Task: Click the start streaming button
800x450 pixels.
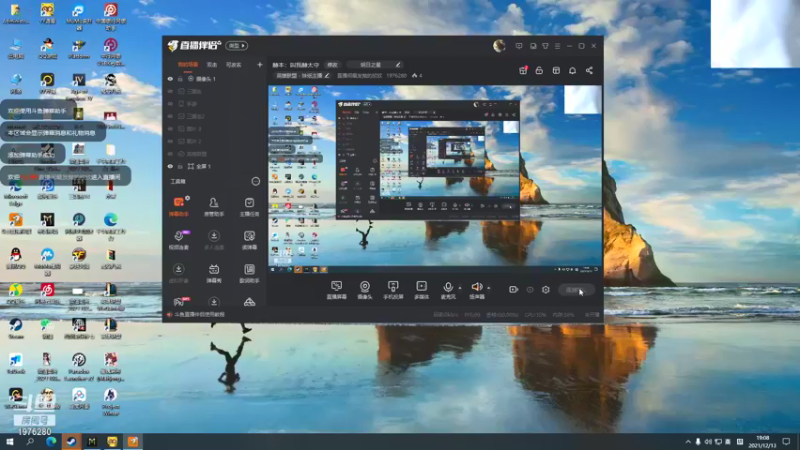Action: pos(576,290)
